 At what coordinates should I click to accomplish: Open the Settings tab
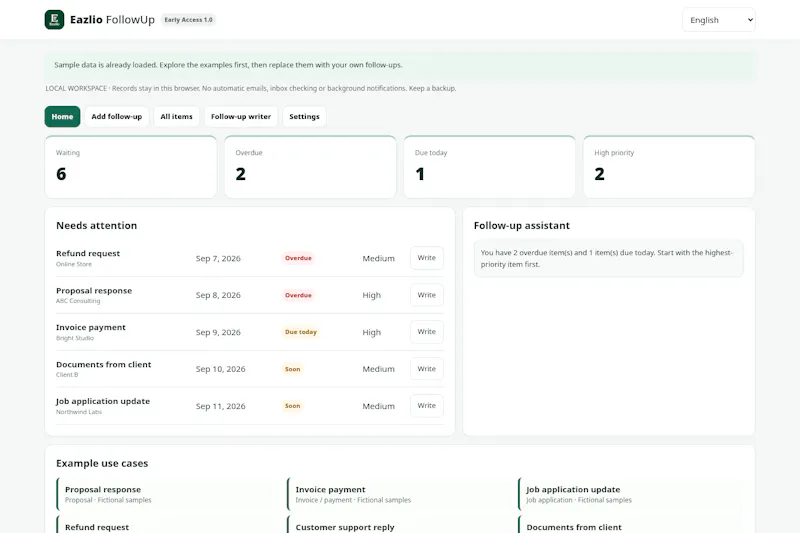304,116
